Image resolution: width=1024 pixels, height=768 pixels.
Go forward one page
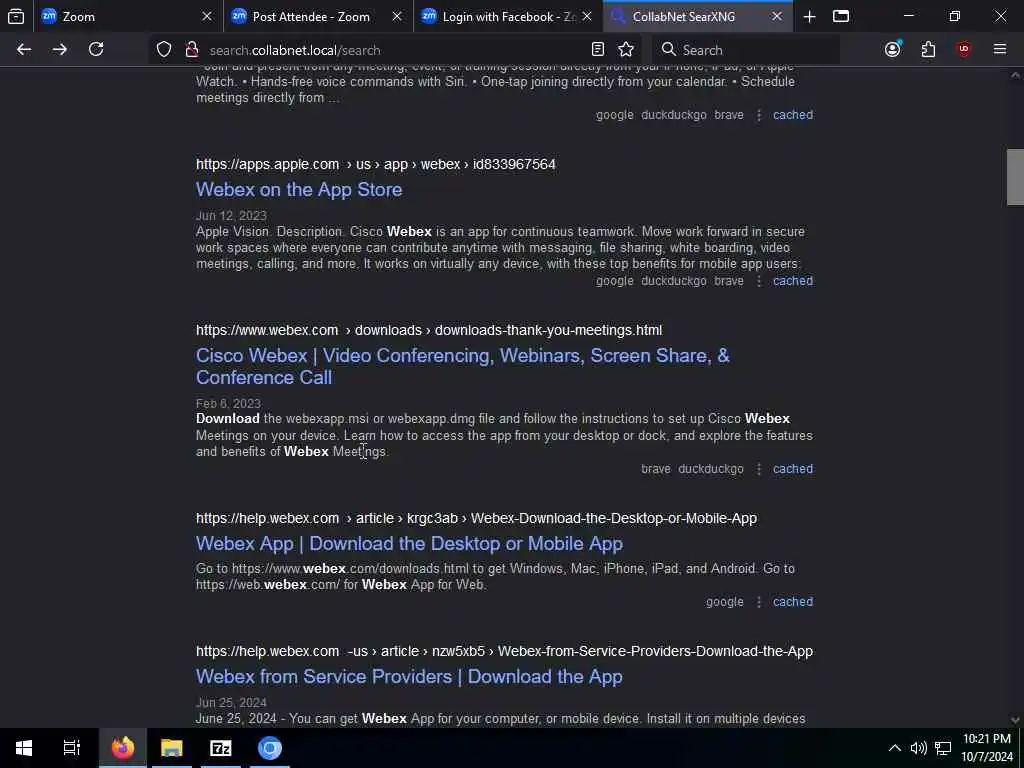click(59, 50)
